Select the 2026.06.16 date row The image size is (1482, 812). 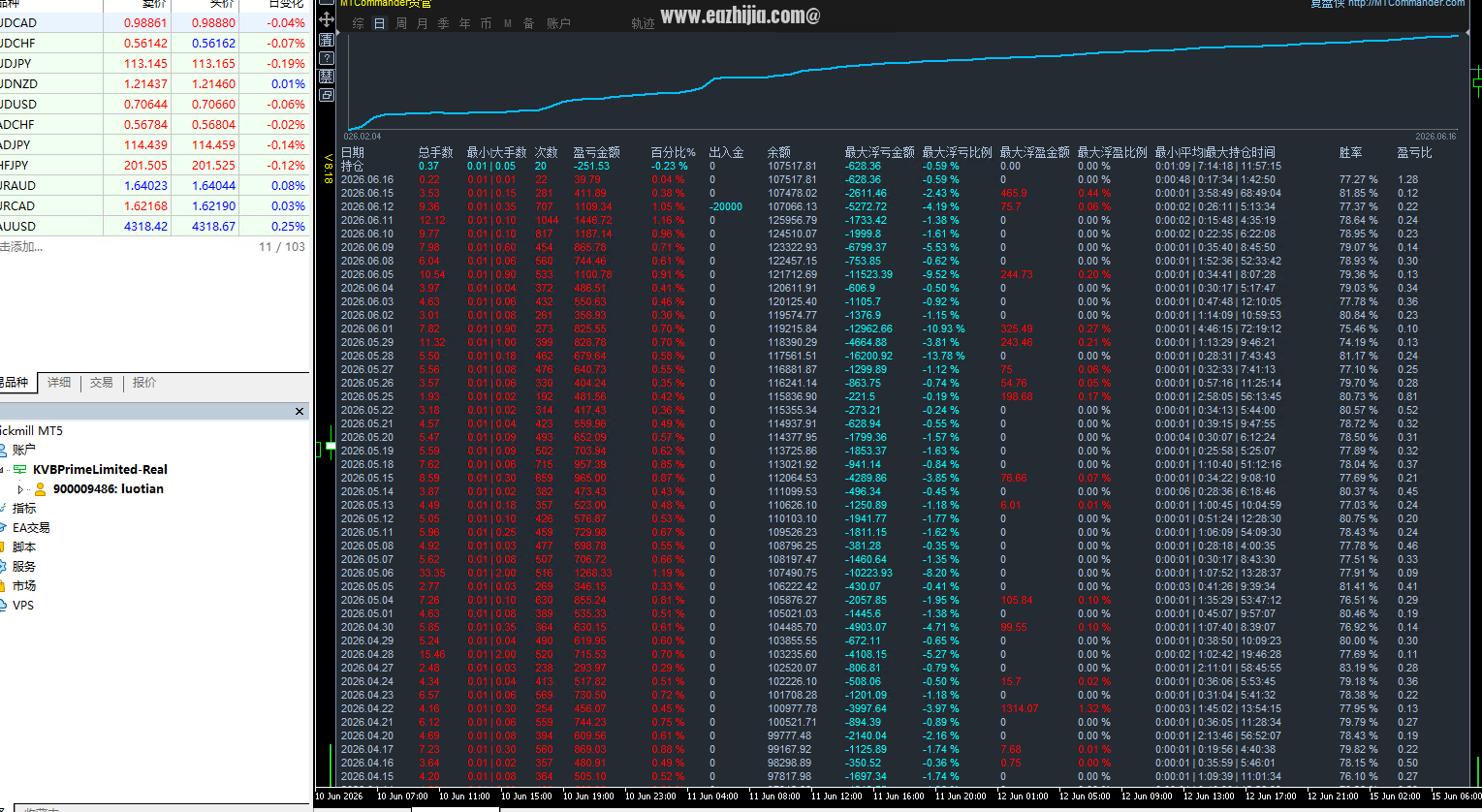pos(367,179)
